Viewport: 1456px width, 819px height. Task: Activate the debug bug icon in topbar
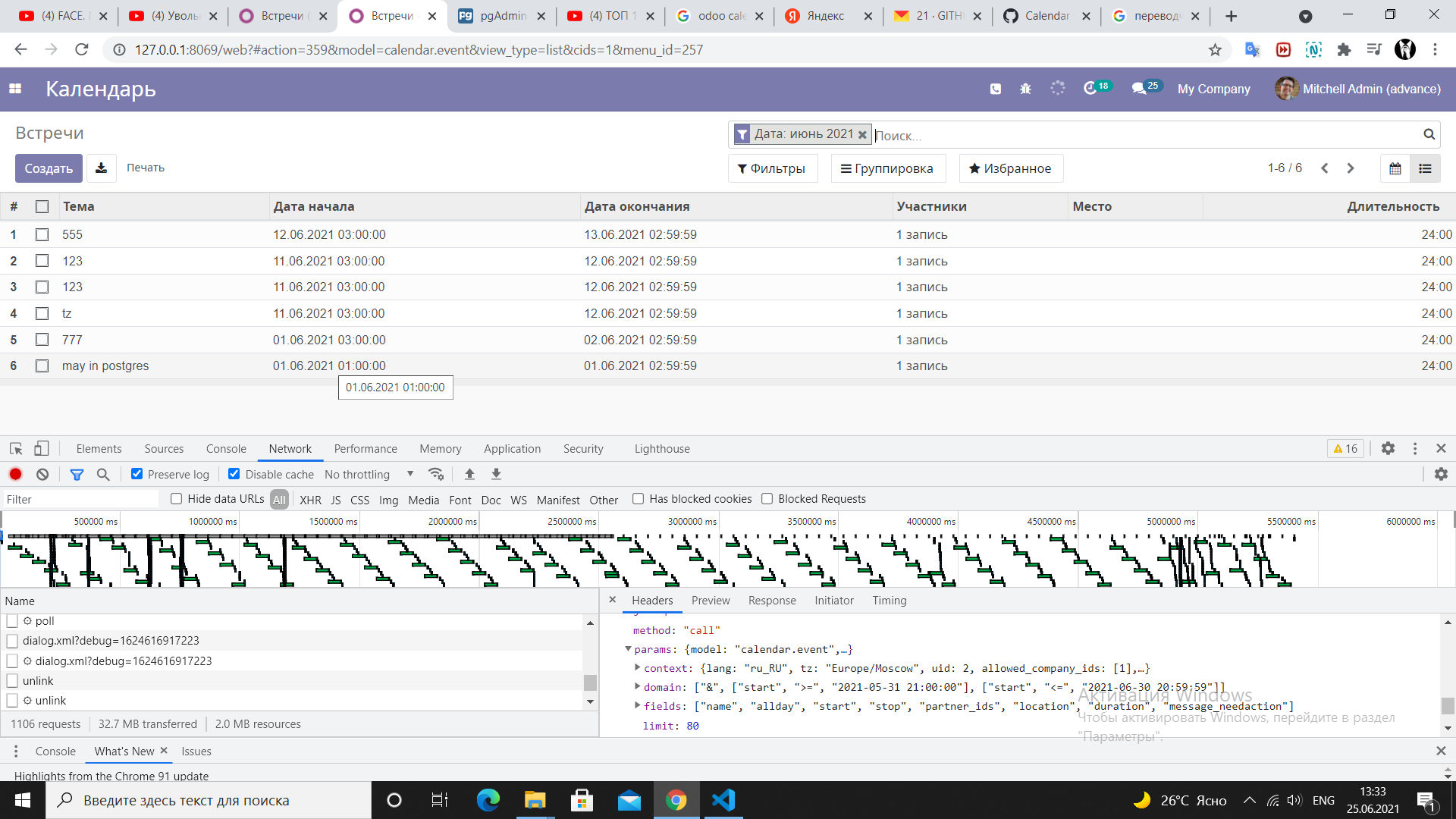pos(1025,89)
